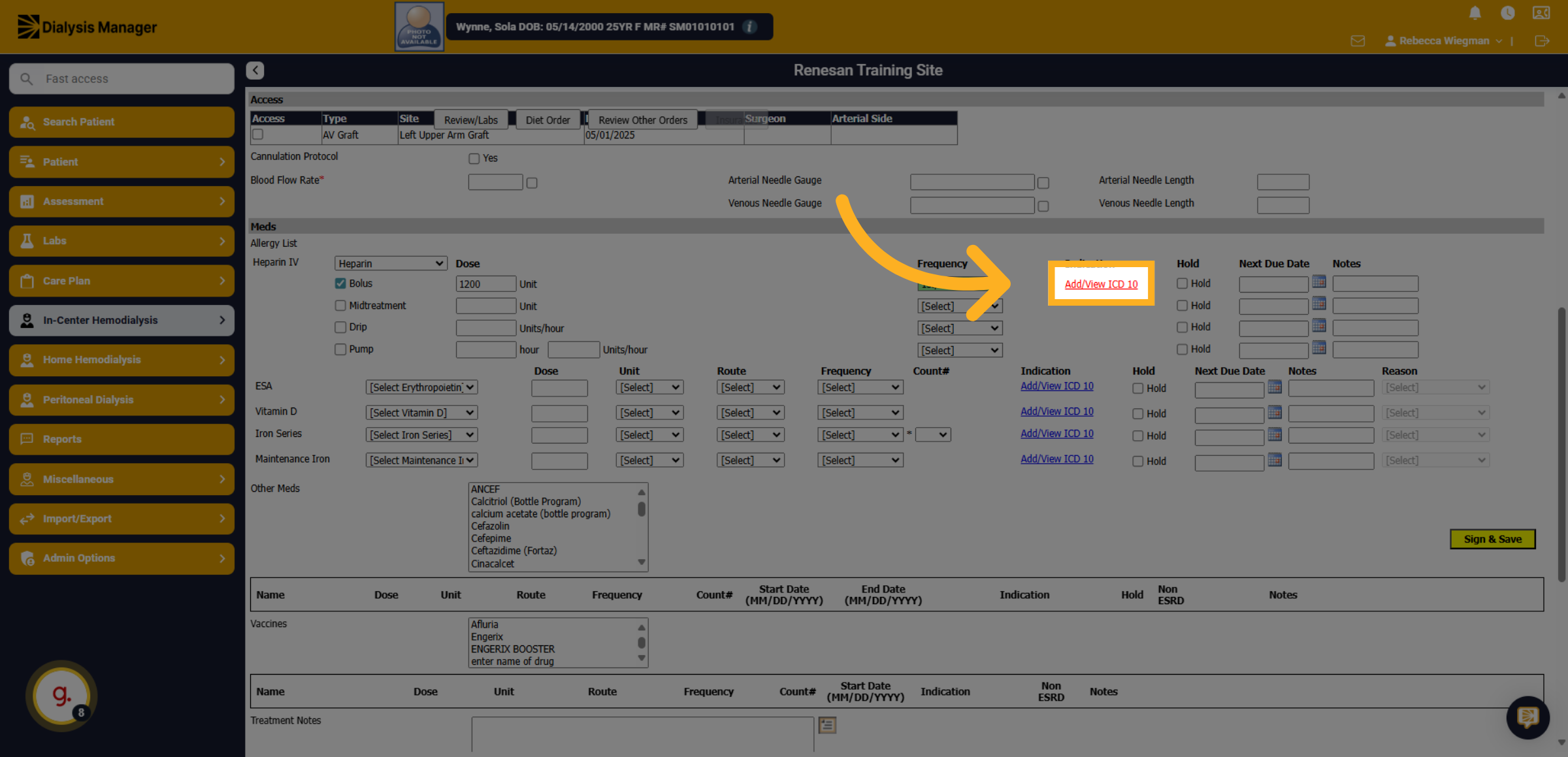Viewport: 1568px width, 757px height.
Task: Collapse the sidebar with back arrow
Action: 255,70
